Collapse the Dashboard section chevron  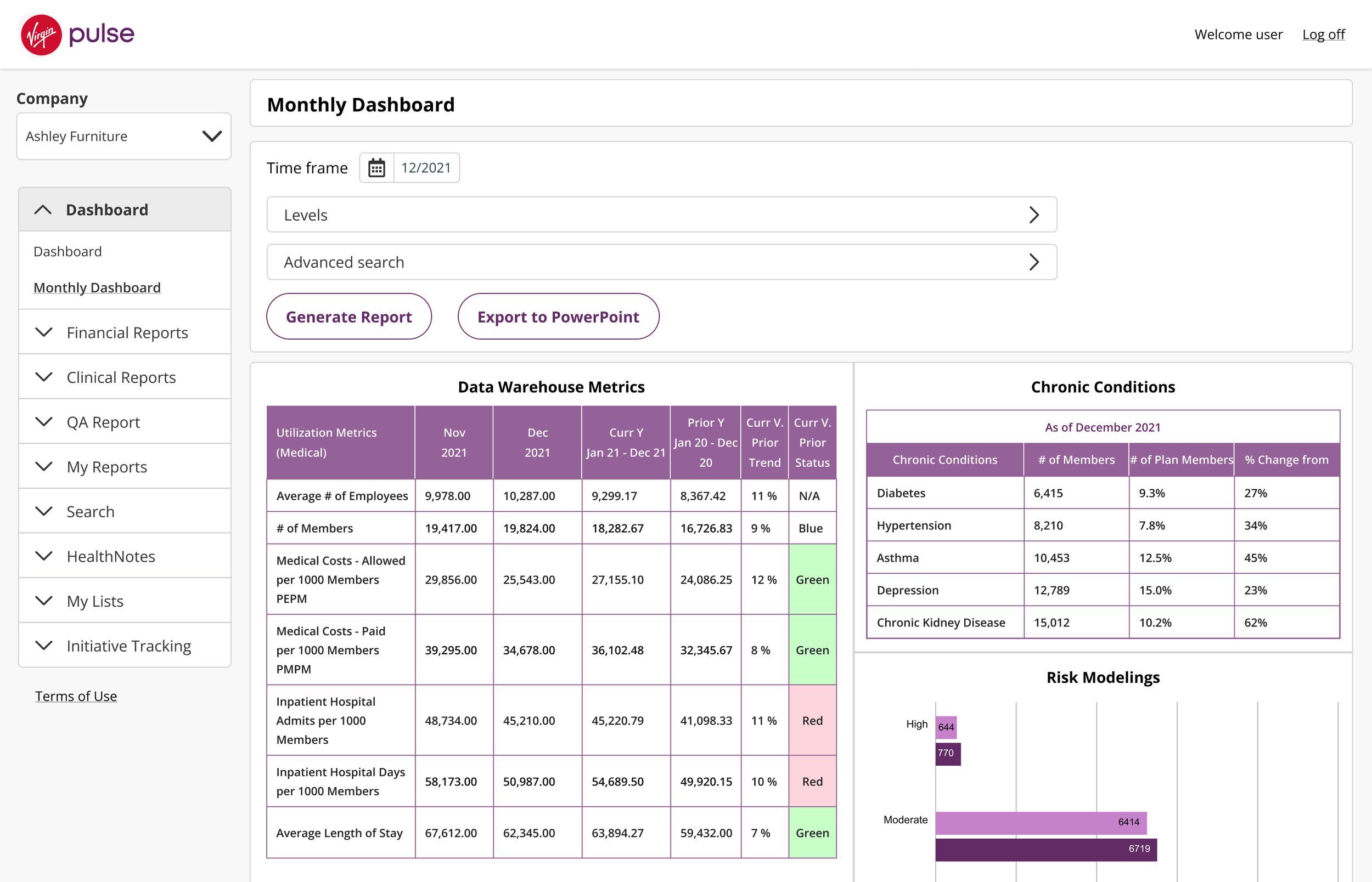(43, 210)
